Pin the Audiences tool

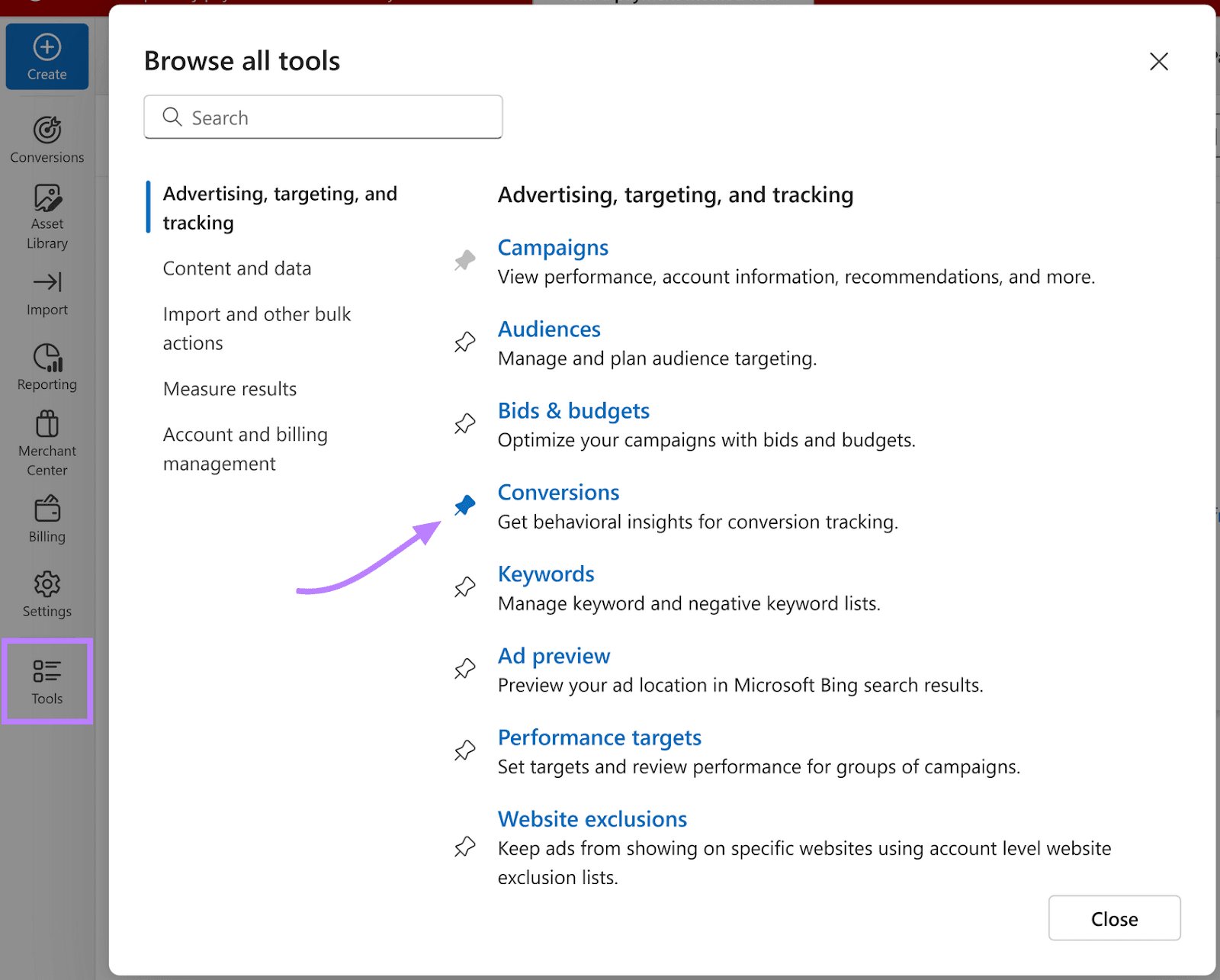point(465,342)
